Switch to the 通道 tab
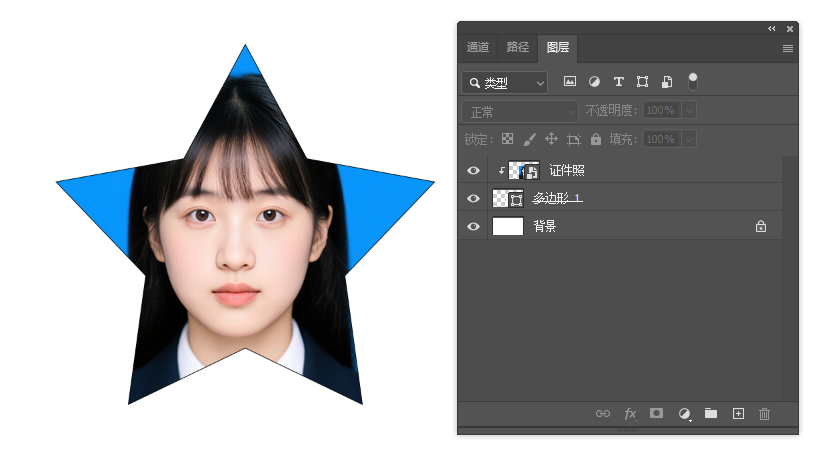819x462 pixels. click(x=478, y=47)
